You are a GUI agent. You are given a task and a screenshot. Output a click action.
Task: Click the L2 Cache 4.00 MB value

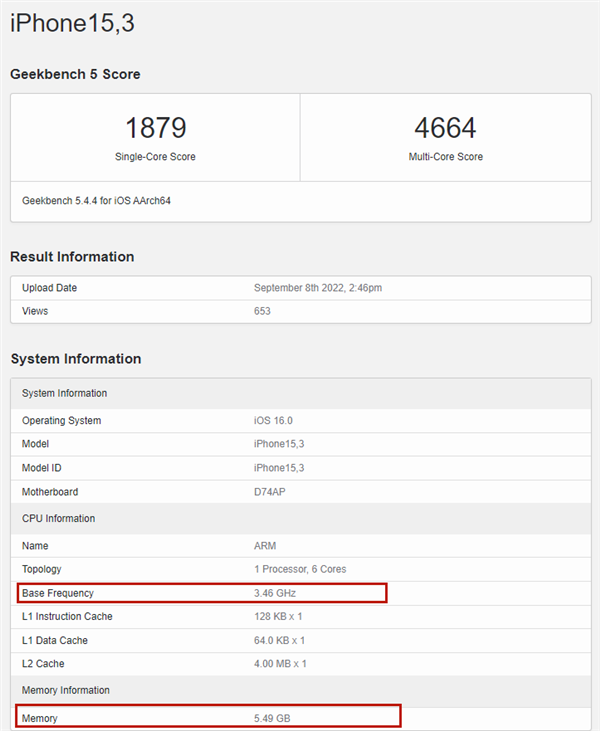[x=280, y=665]
